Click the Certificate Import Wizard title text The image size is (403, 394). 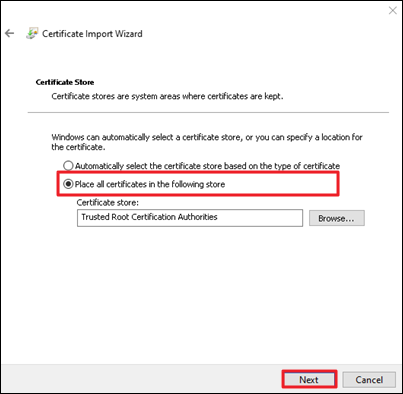tap(92, 34)
